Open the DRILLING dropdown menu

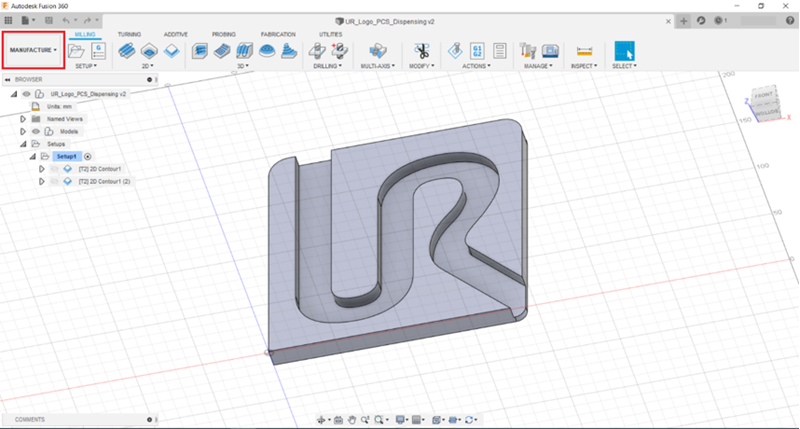coord(328,66)
